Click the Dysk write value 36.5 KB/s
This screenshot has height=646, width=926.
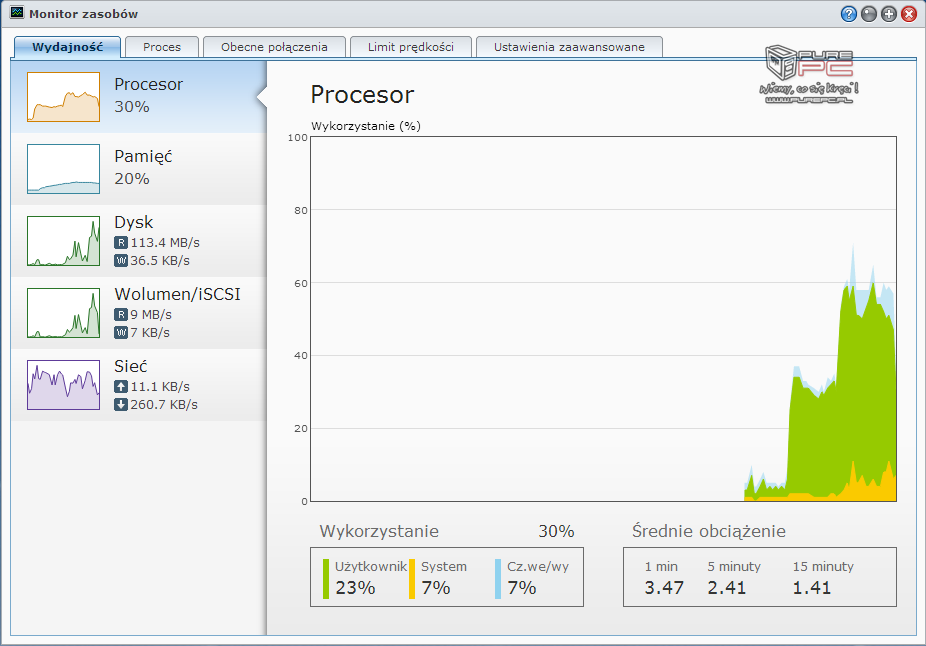coord(160,260)
